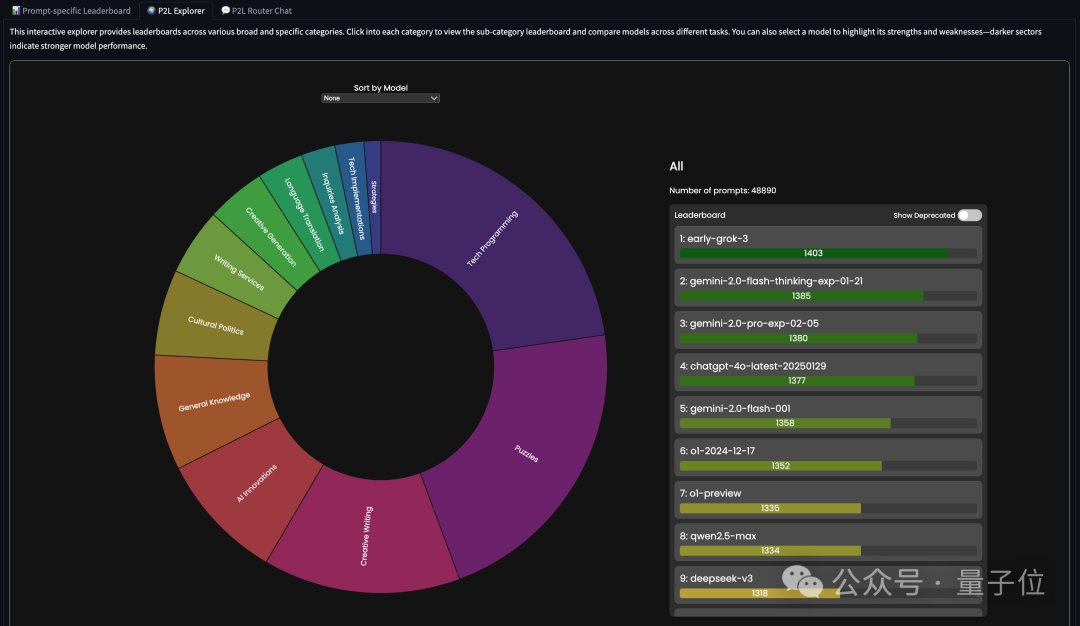Click the early-grok-3 leaderboard entry

click(x=828, y=245)
